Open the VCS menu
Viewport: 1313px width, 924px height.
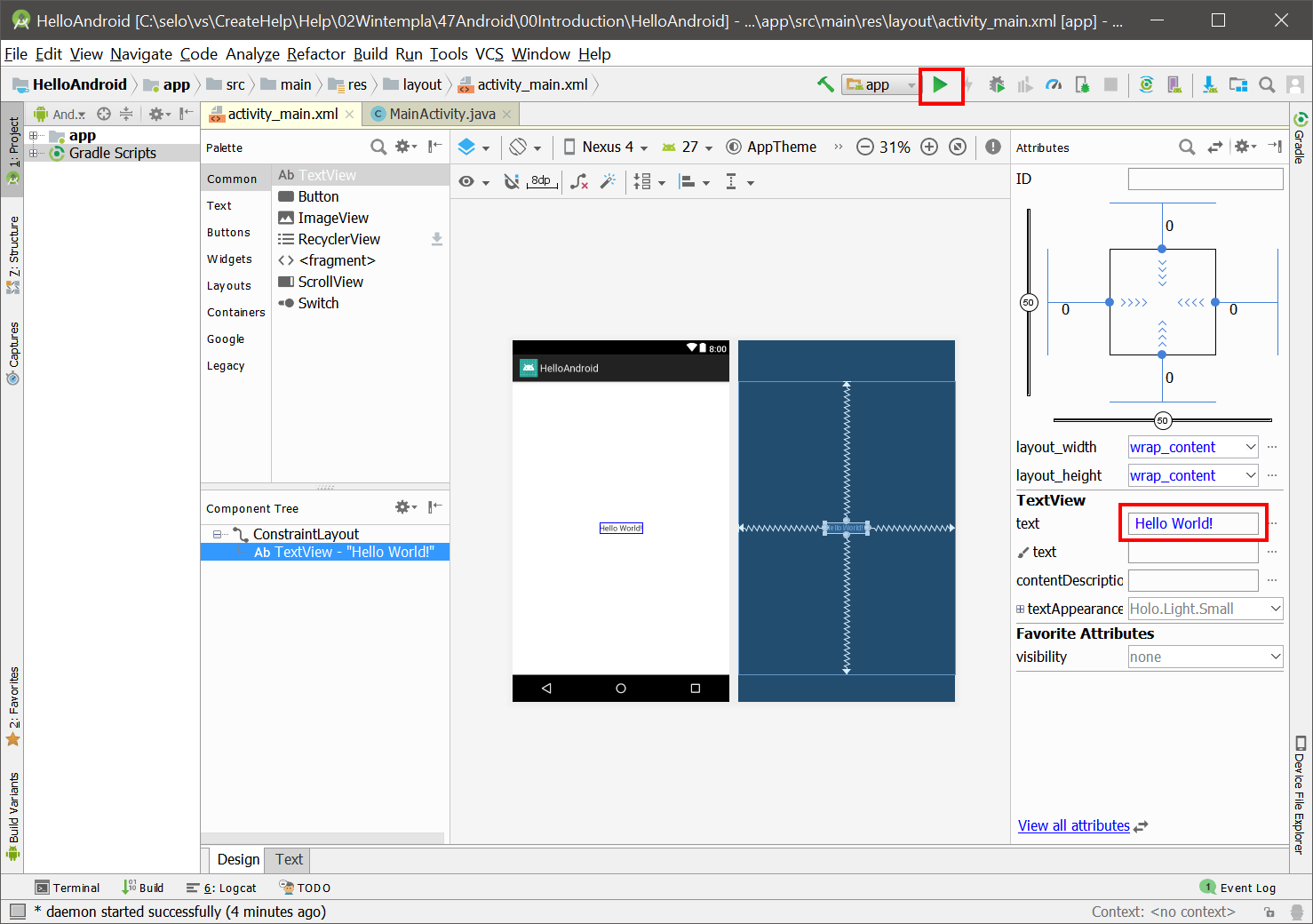pyautogui.click(x=489, y=54)
